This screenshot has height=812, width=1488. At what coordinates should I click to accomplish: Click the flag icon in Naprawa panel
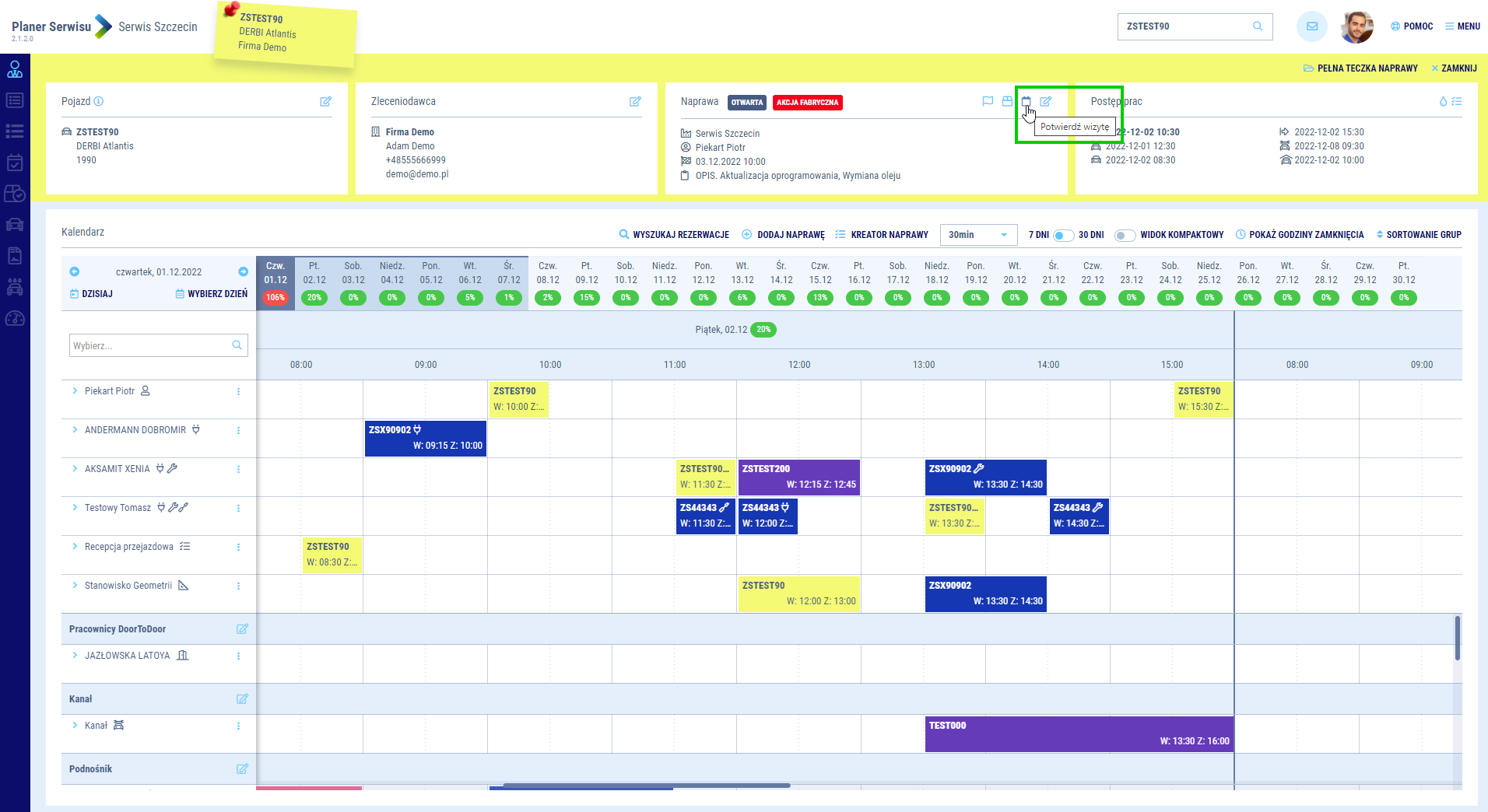tap(988, 102)
